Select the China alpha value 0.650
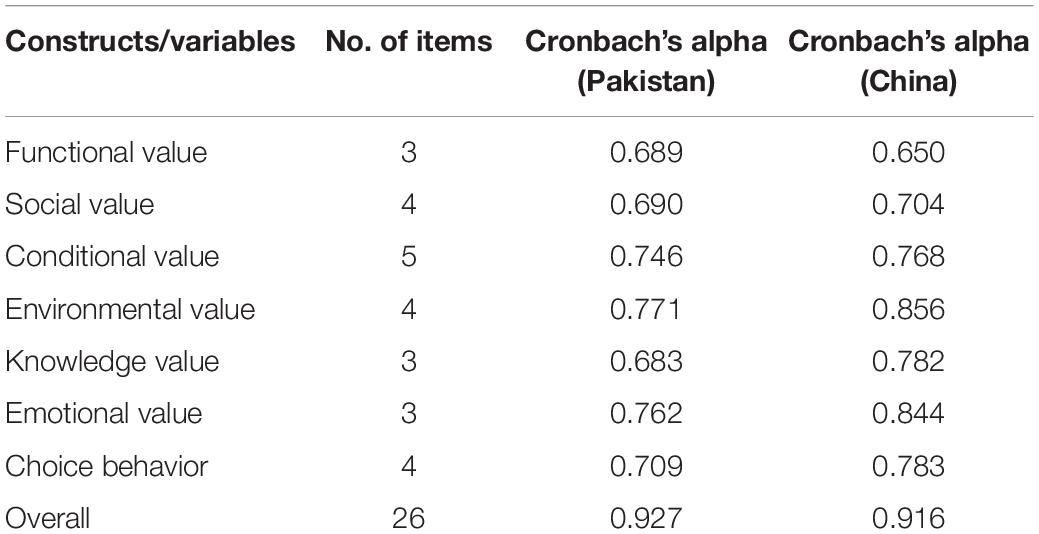The image size is (1039, 534). tap(908, 152)
